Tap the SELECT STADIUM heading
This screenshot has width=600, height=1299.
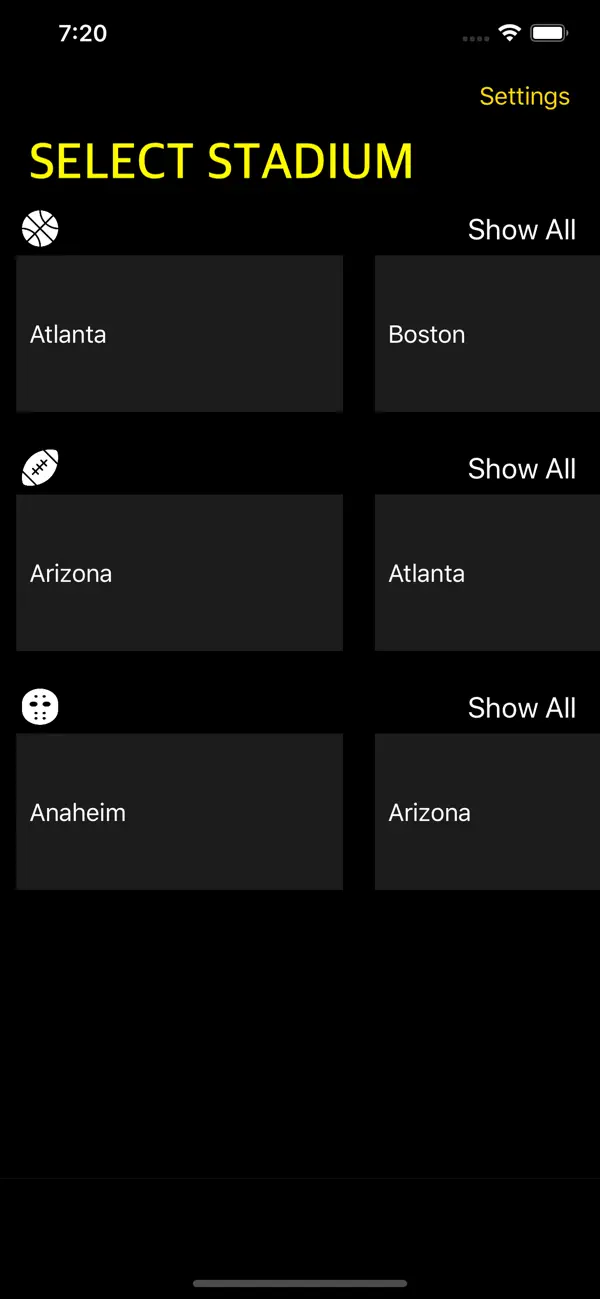pyautogui.click(x=221, y=160)
